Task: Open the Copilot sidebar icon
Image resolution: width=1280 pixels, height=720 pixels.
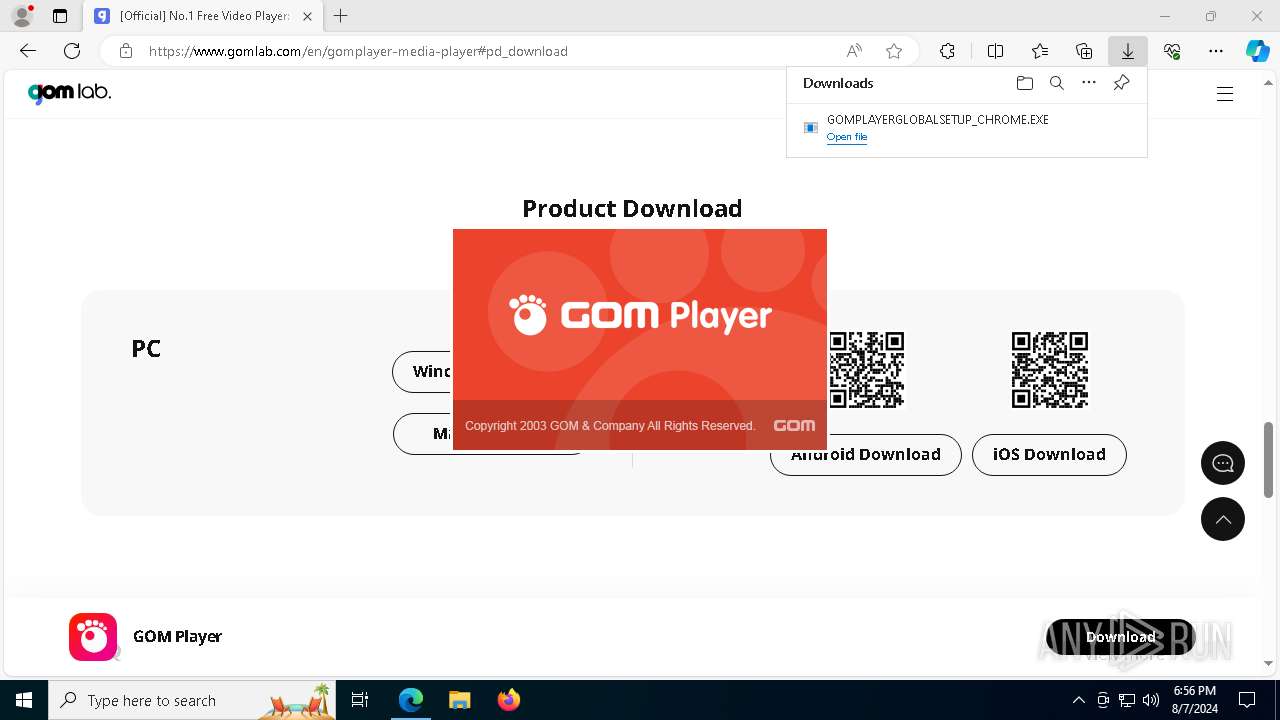Action: click(1257, 51)
